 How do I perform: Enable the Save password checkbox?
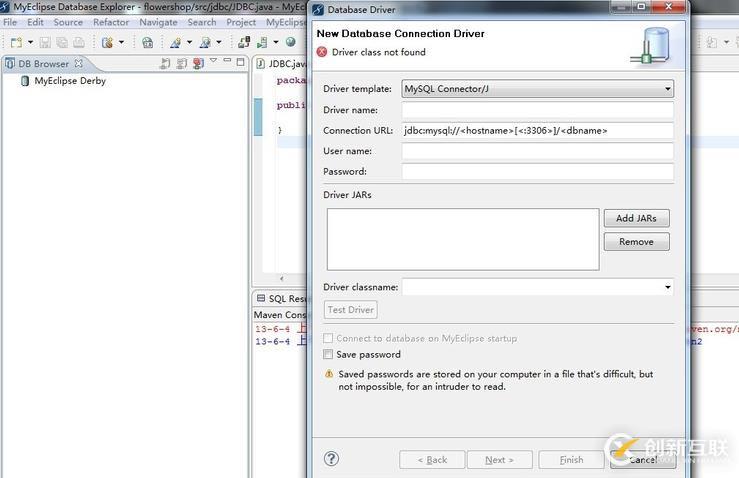pyautogui.click(x=328, y=354)
